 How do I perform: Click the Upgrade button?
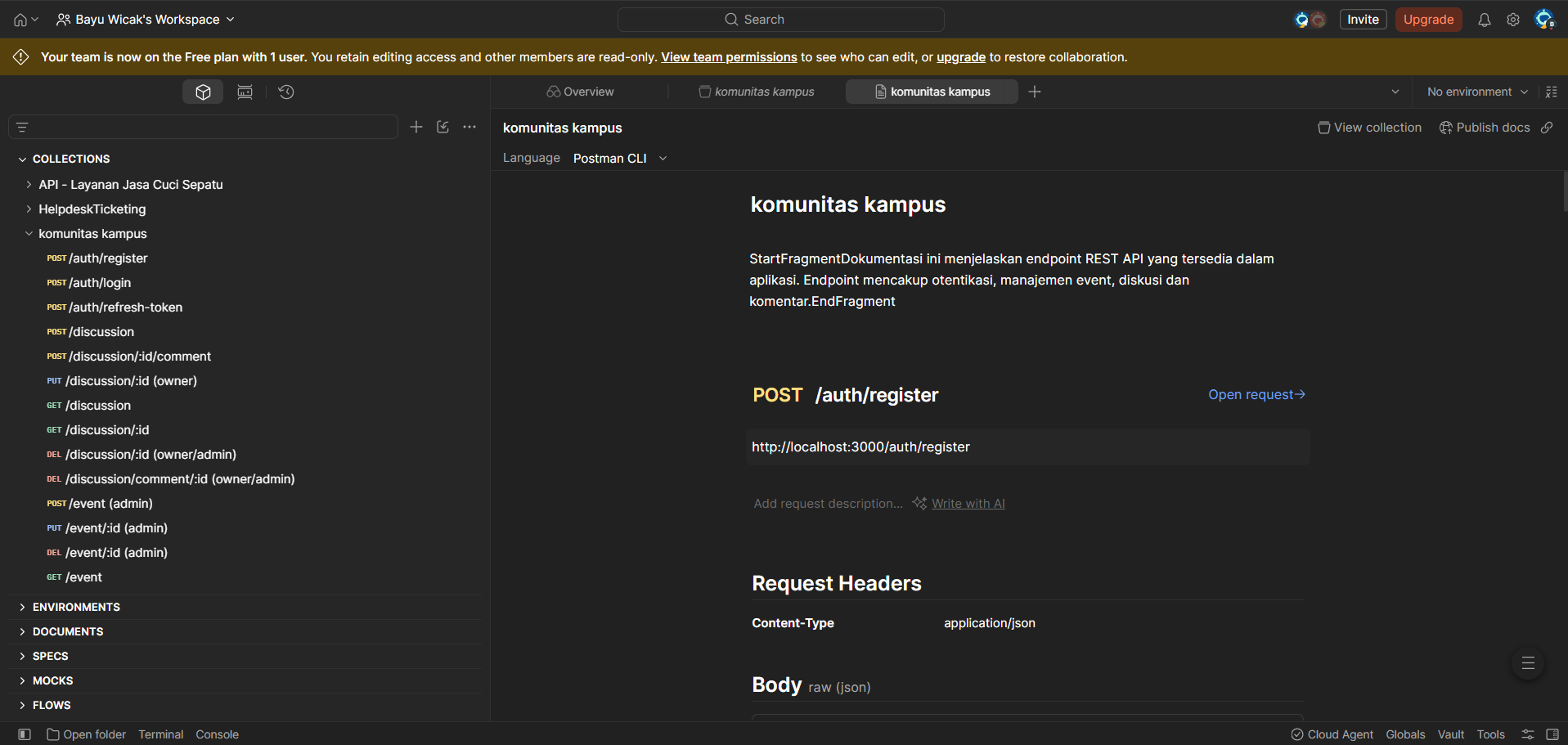click(1428, 20)
